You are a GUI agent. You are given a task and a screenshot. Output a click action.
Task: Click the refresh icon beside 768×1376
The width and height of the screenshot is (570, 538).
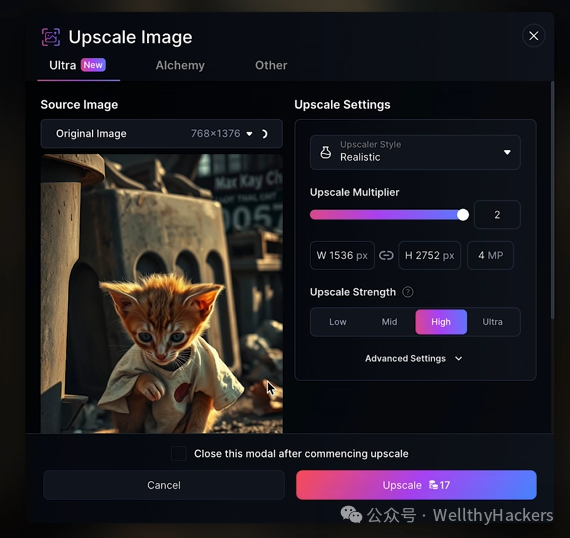pos(265,134)
